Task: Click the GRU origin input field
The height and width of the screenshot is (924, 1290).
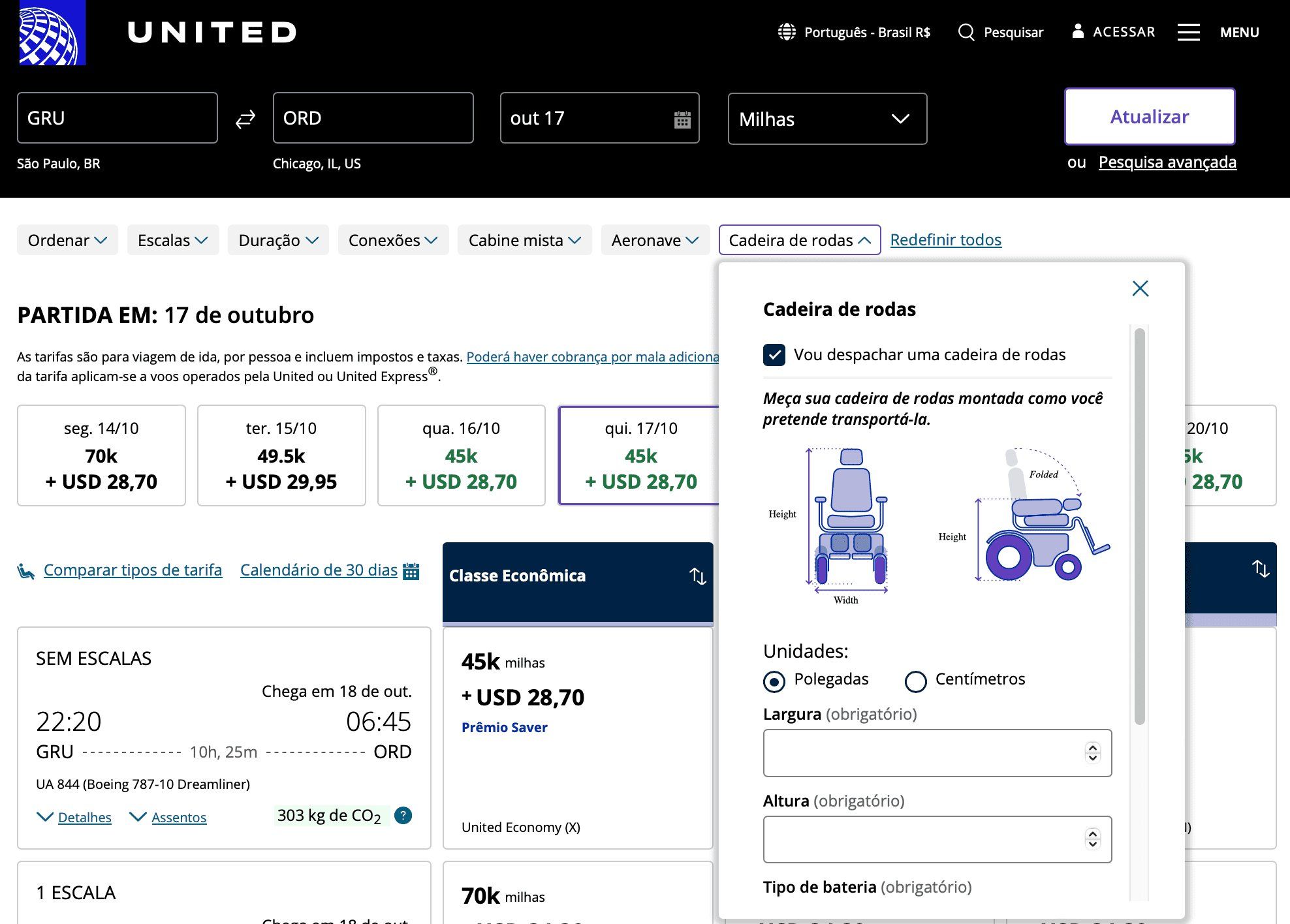Action: 118,117
